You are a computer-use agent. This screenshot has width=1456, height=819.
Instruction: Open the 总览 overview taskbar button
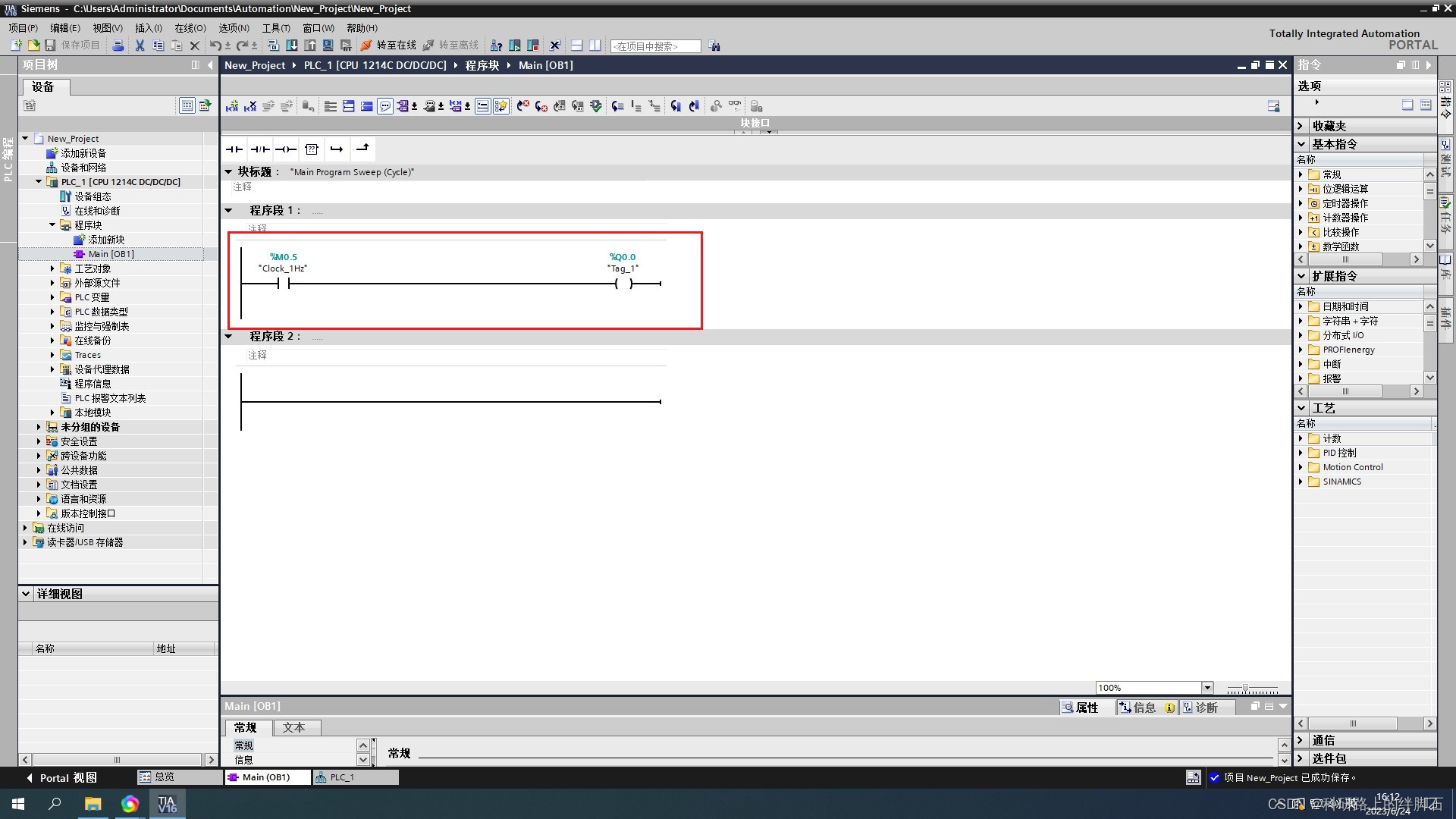click(180, 777)
